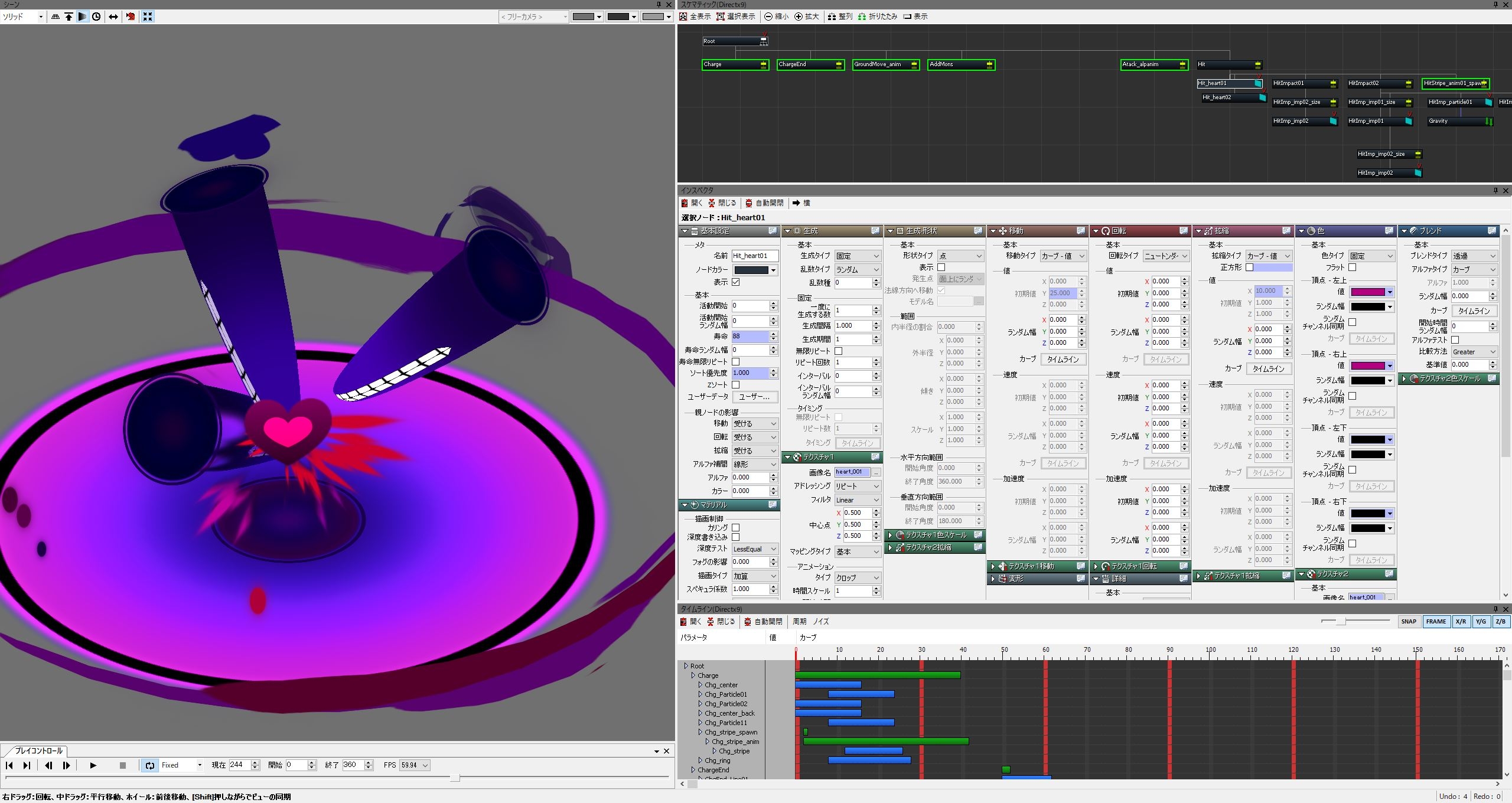
Task: Toggle the grid display icon in scene toolbar
Action: coord(56,17)
